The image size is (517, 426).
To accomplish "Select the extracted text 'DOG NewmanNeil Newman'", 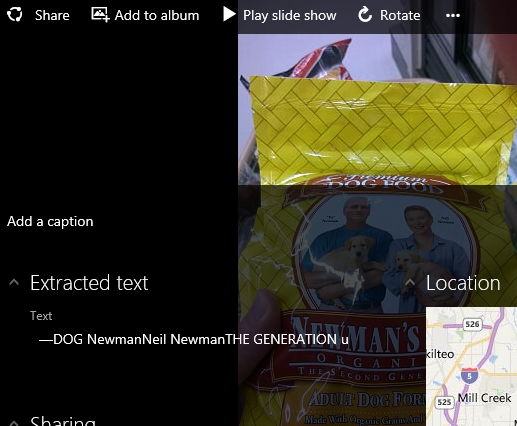I will [x=139, y=339].
